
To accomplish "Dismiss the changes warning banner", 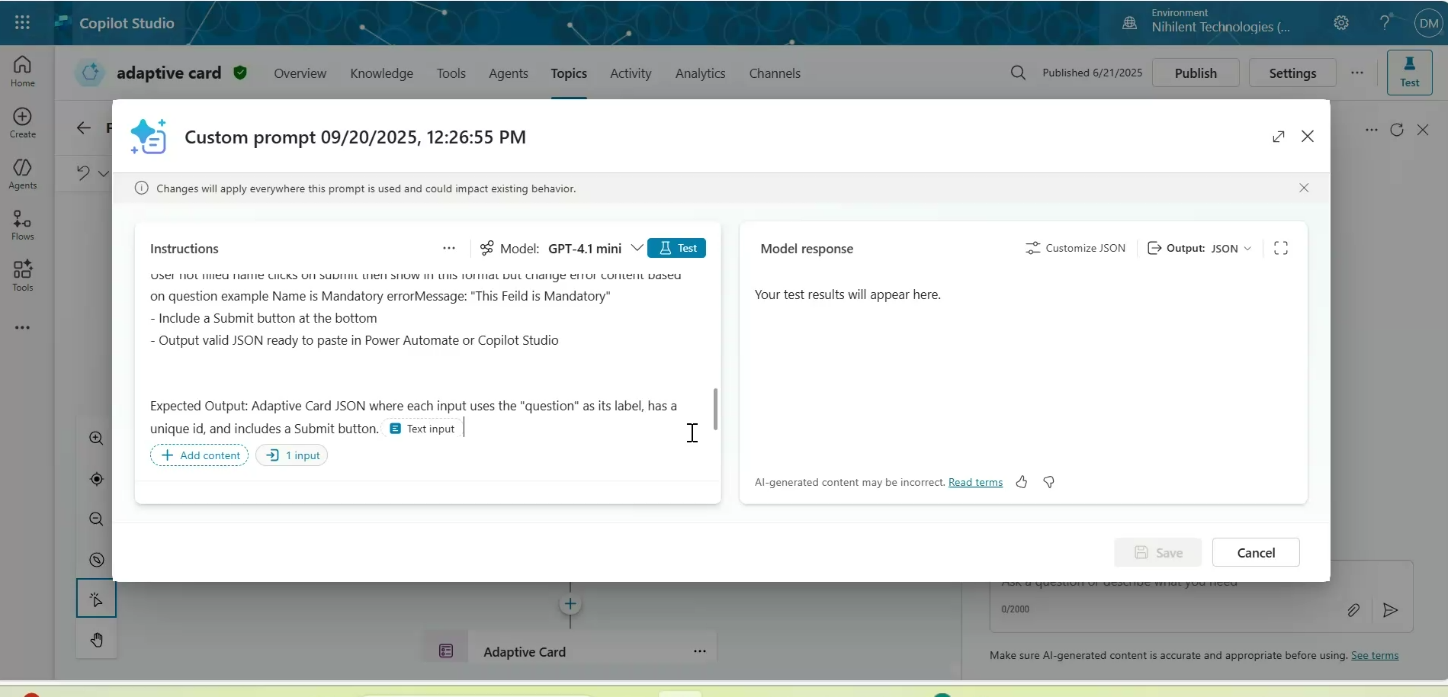I will [1304, 188].
